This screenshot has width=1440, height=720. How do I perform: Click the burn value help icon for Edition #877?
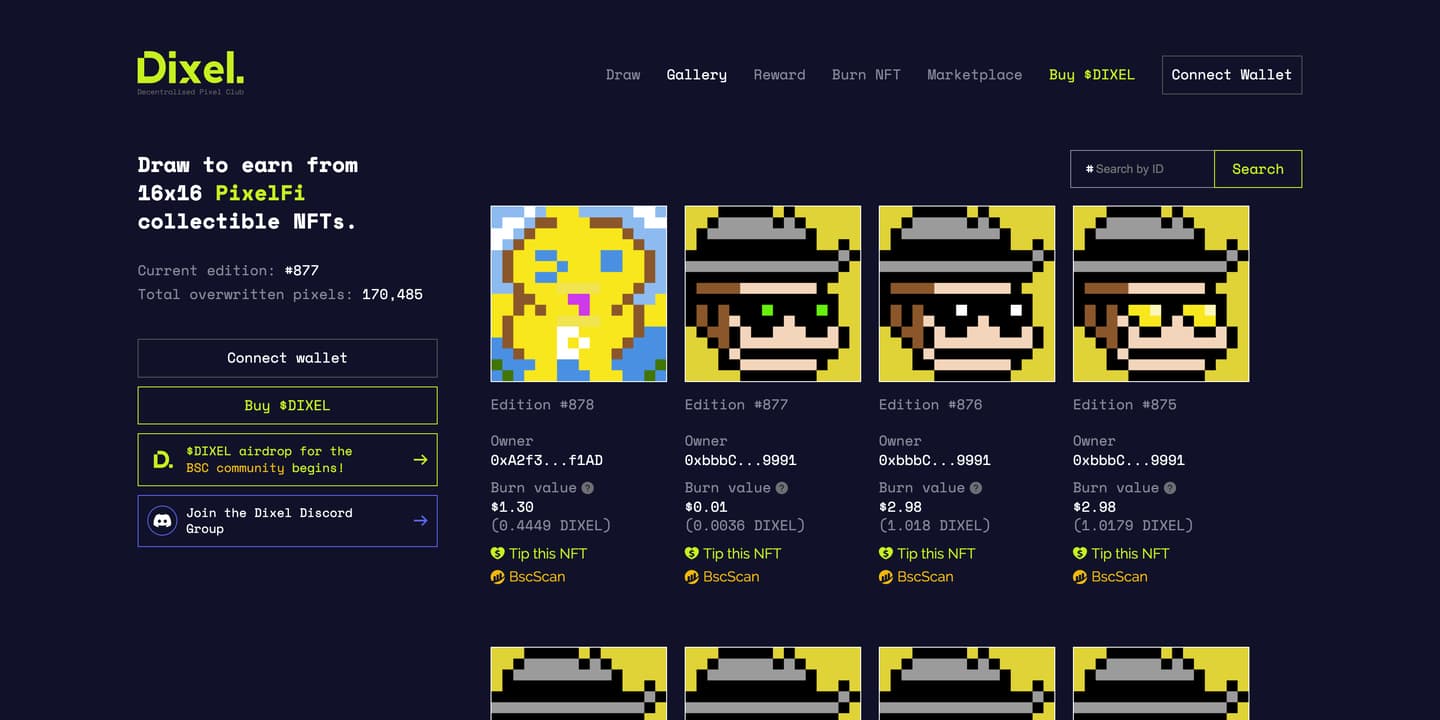pyautogui.click(x=782, y=488)
